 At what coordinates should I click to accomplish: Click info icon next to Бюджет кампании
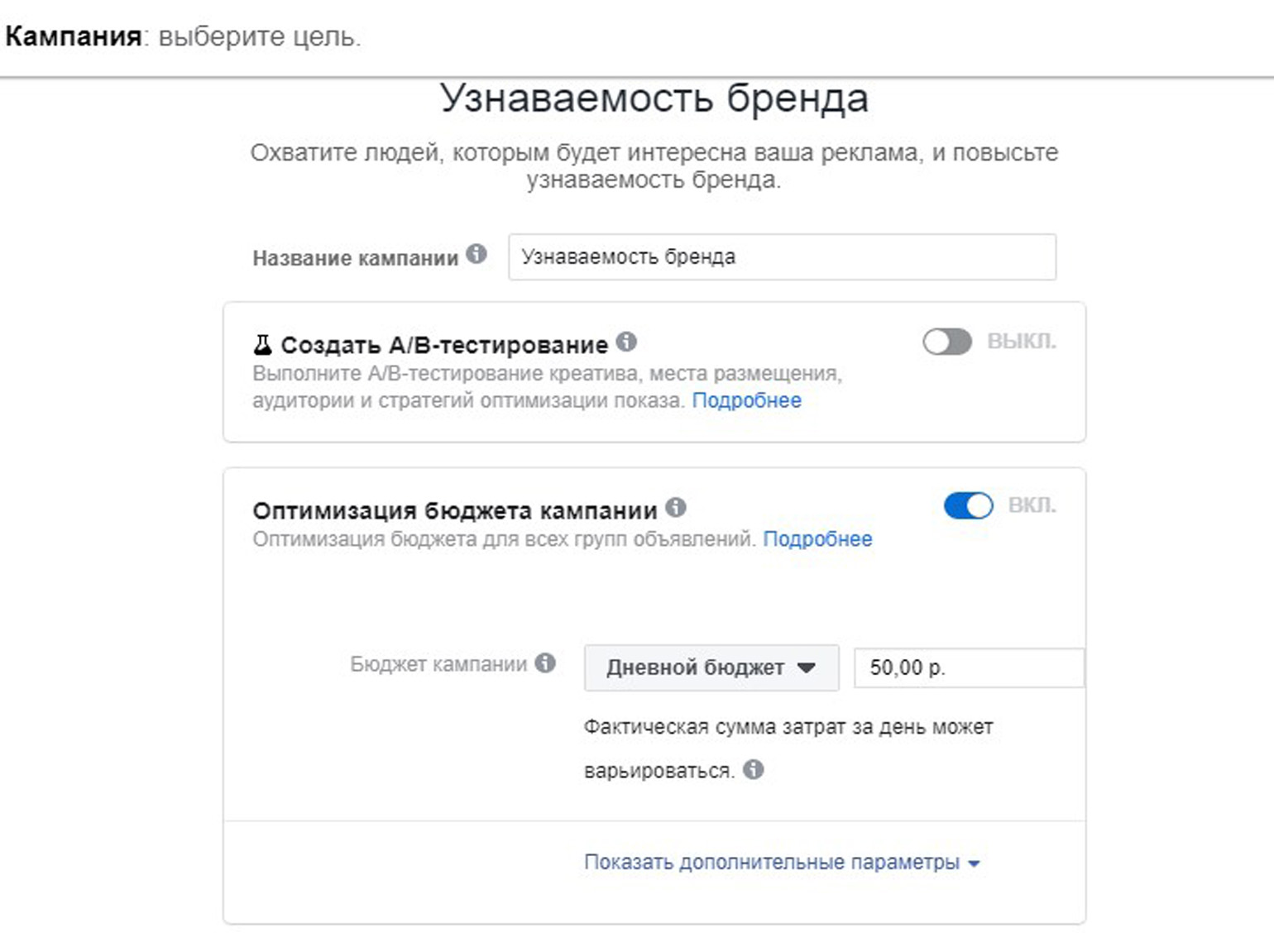(545, 663)
